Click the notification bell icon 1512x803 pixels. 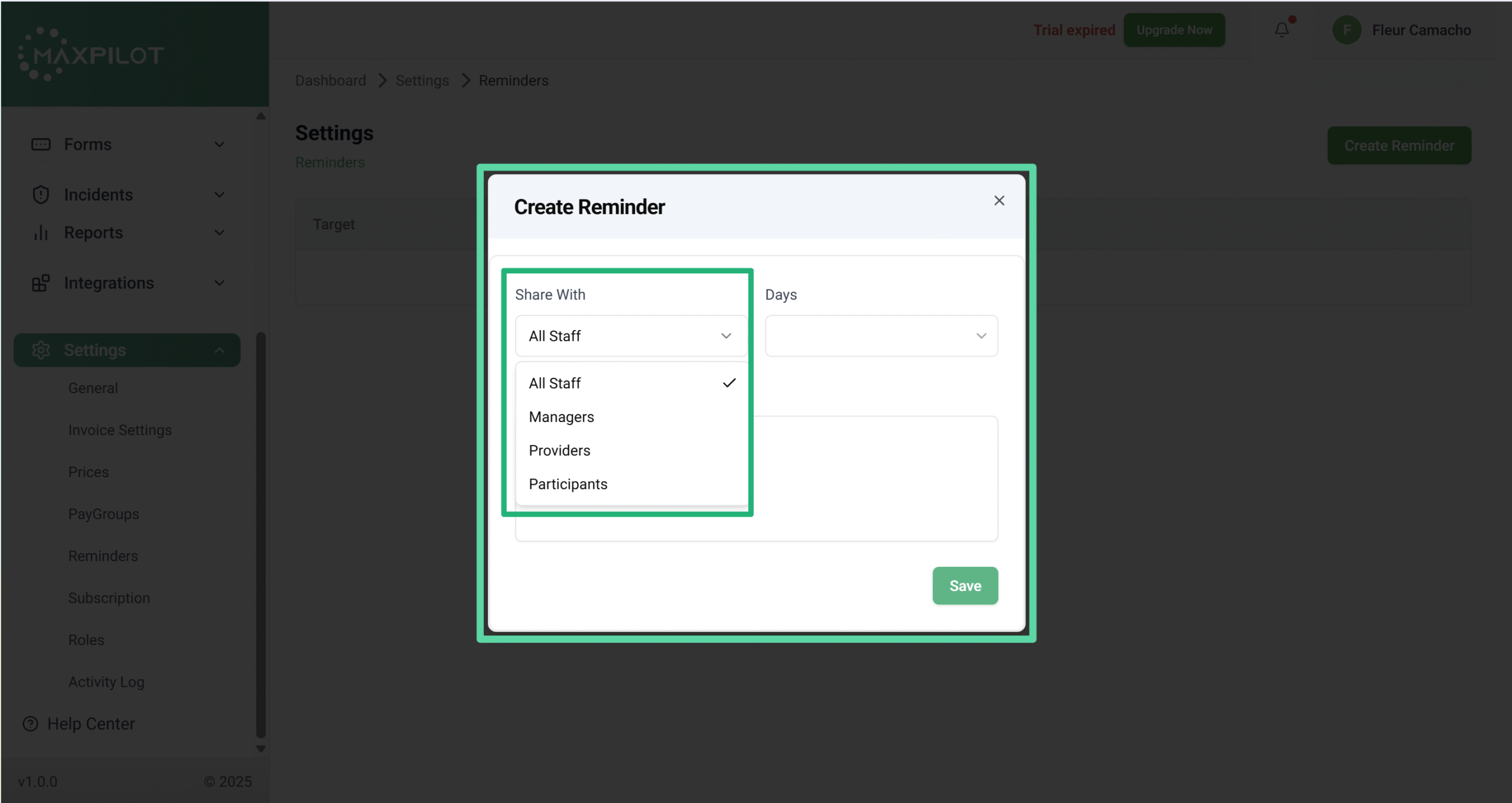1281,30
